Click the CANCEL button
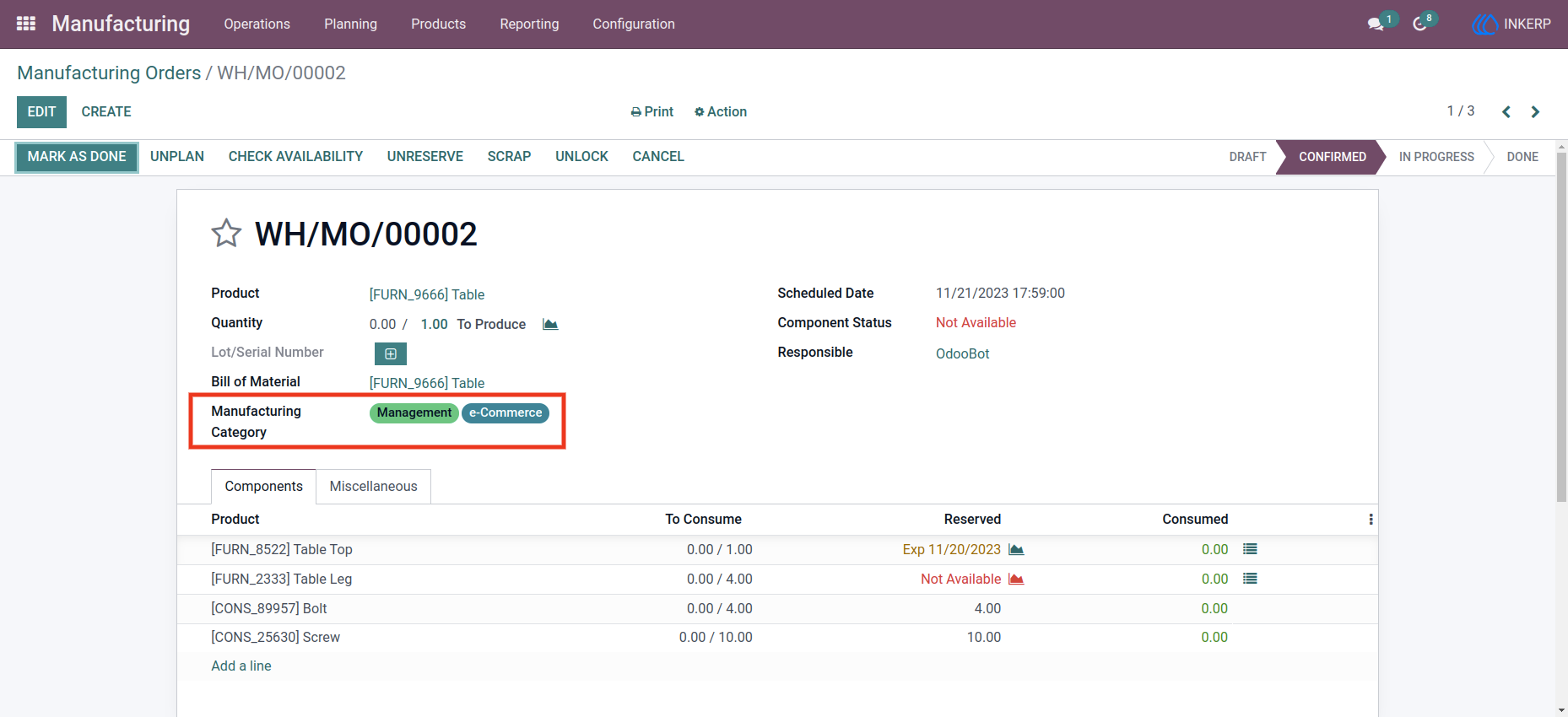Screen dimensions: 1568x717 pyautogui.click(x=658, y=157)
